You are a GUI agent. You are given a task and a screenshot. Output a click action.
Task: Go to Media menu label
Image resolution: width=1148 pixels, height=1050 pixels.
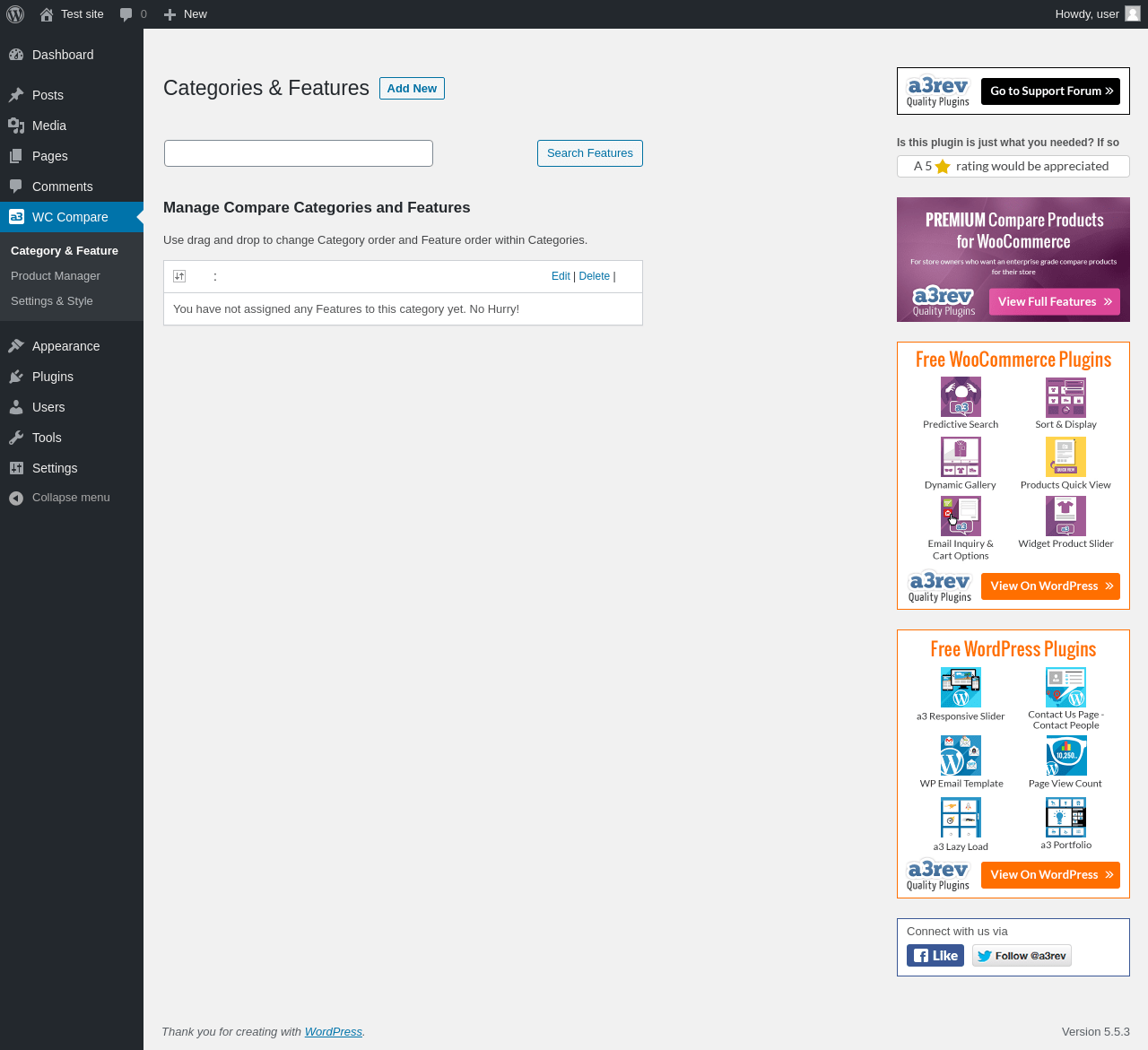point(49,126)
